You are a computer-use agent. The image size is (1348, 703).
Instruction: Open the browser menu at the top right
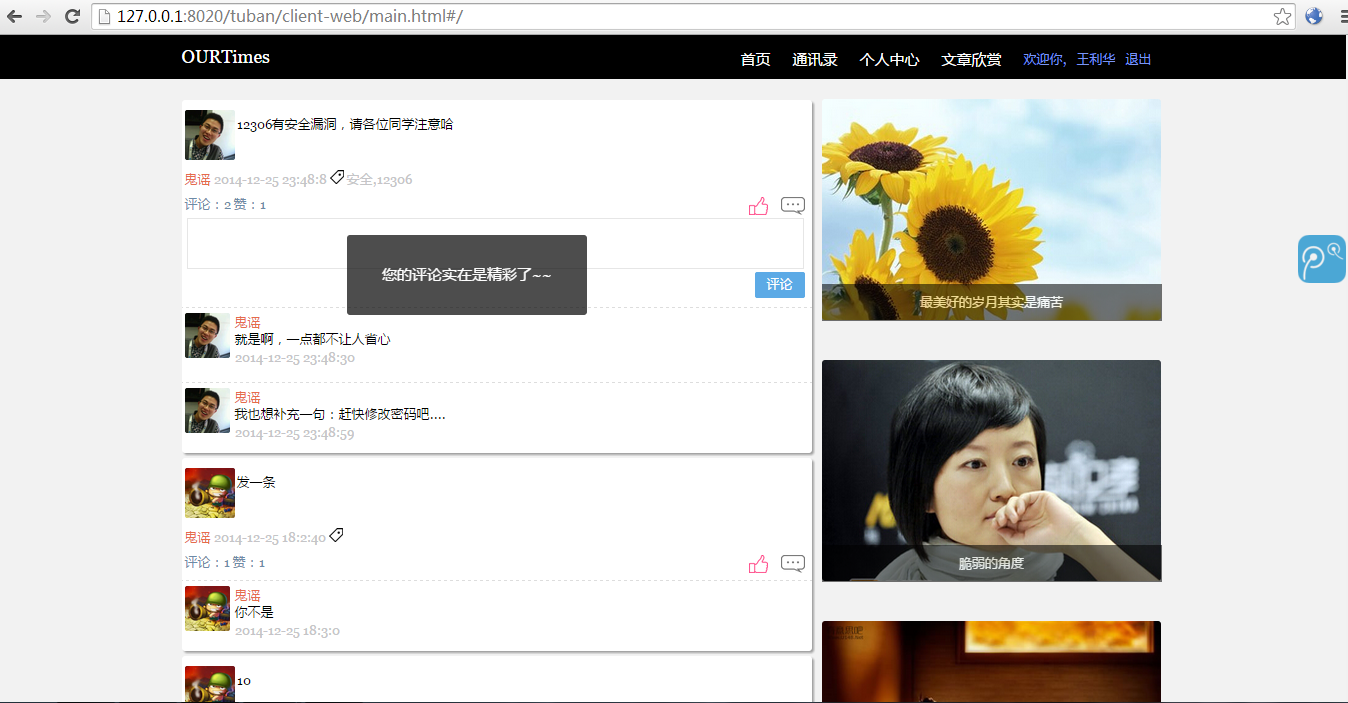(1340, 16)
